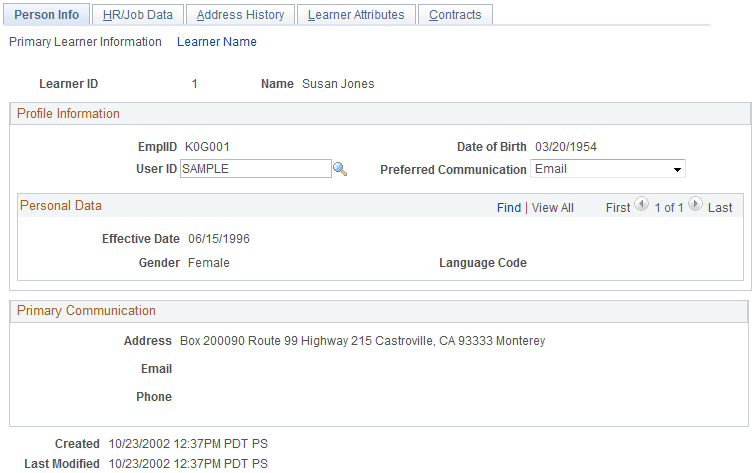This screenshot has height=473, width=756.
Task: Open the Address History tab
Action: (x=240, y=15)
